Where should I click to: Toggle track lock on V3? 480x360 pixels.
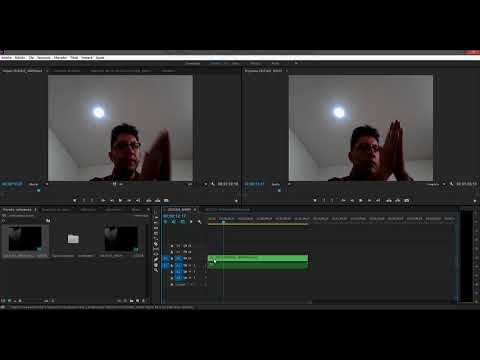[172, 246]
